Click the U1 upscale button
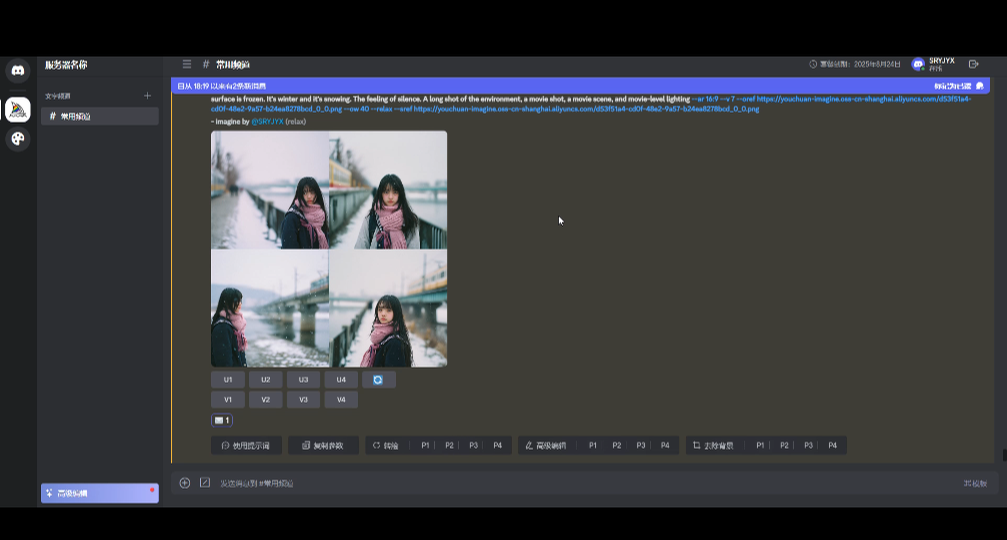Screen dimensions: 1007x540 [228, 380]
